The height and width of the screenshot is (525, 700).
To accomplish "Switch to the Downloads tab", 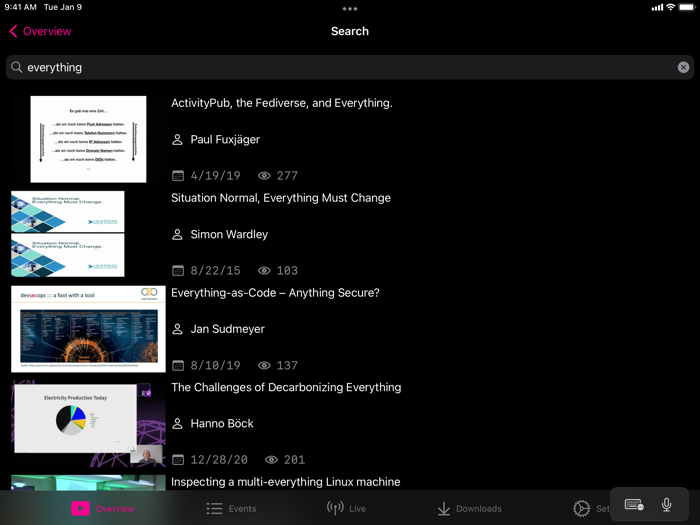I will click(x=469, y=508).
